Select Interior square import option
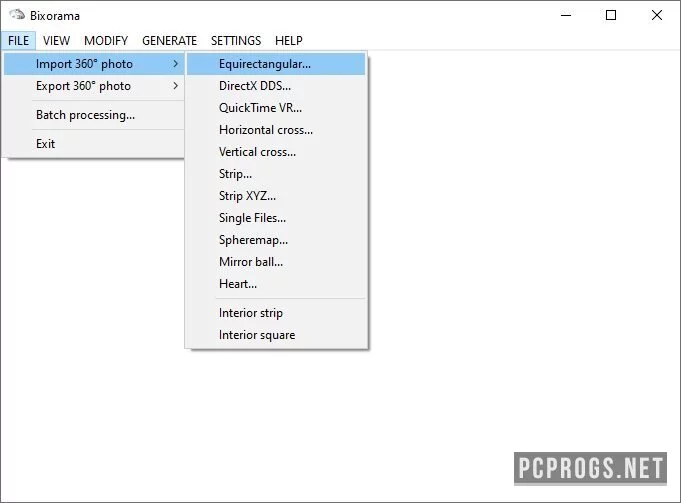The width and height of the screenshot is (681, 503). [276, 335]
